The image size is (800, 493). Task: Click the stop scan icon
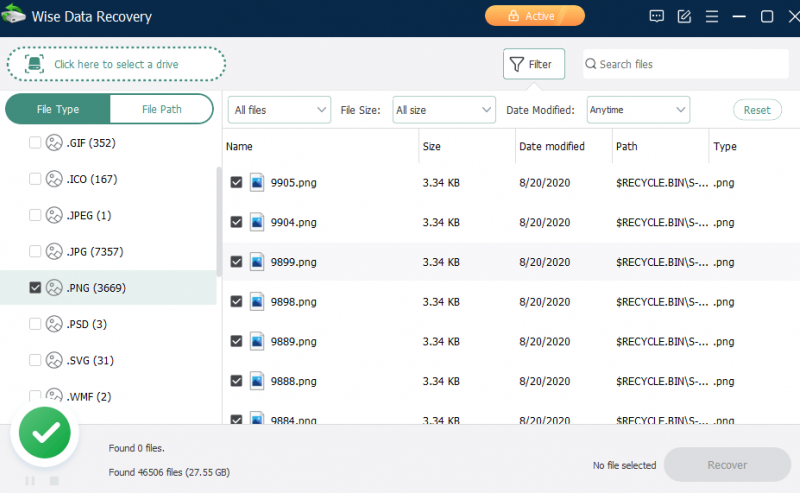pos(55,481)
